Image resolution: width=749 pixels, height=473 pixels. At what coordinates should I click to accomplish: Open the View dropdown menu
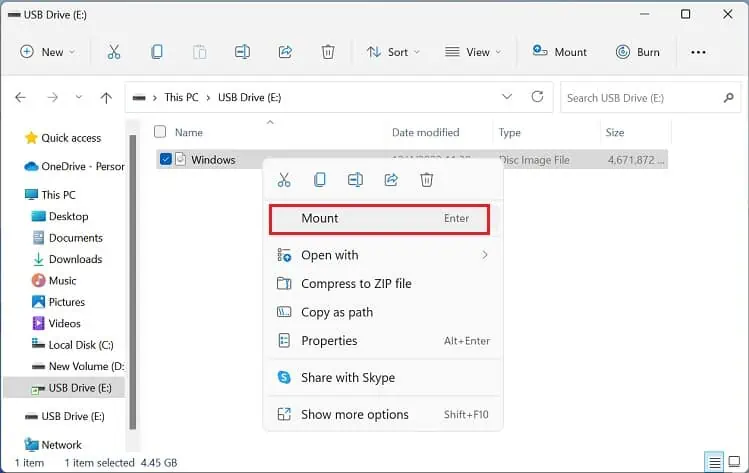pyautogui.click(x=473, y=52)
